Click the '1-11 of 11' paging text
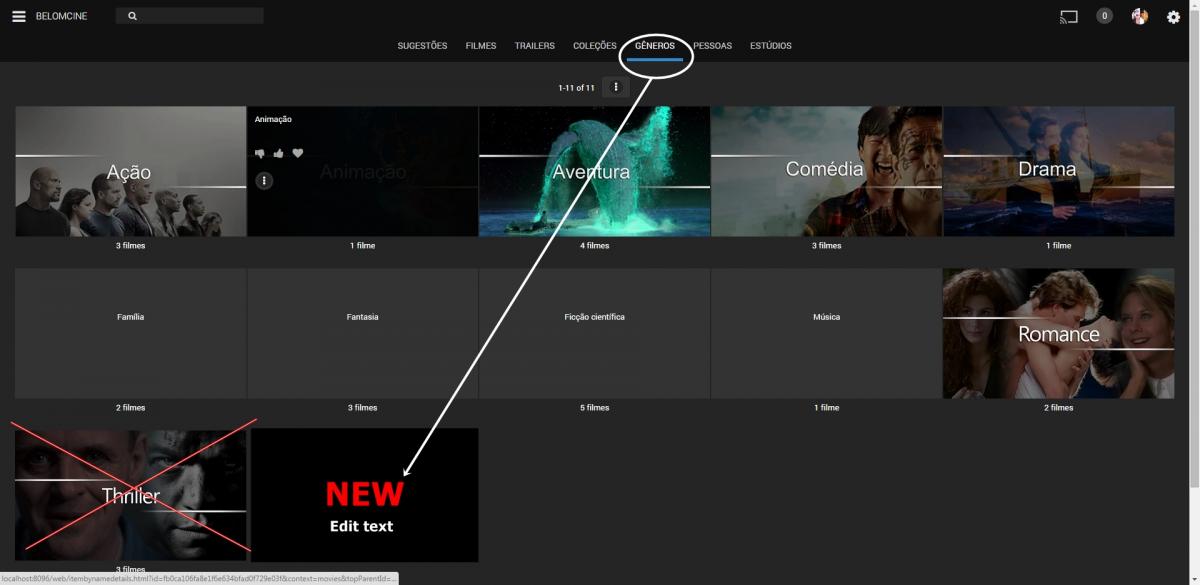The image size is (1200, 585). [x=576, y=88]
